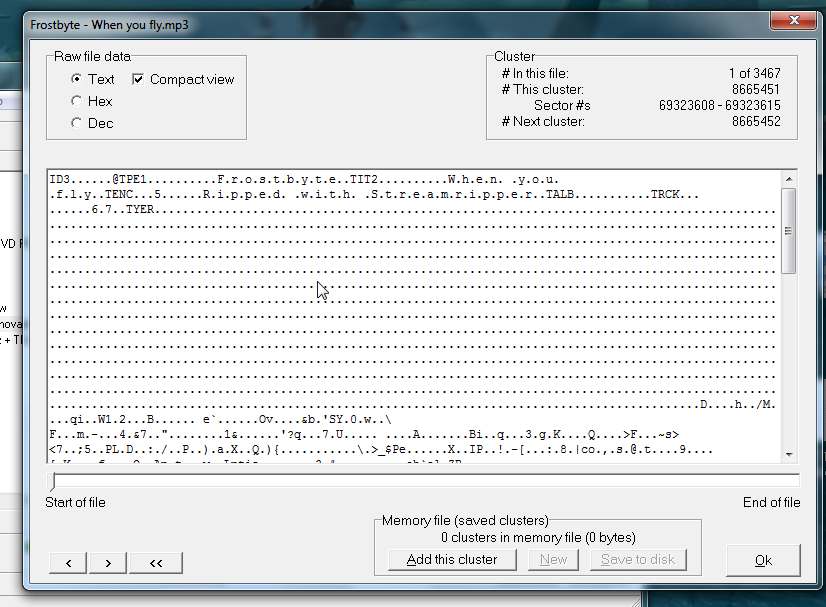Click the sector range 69323608 - 69323615

tap(720, 105)
